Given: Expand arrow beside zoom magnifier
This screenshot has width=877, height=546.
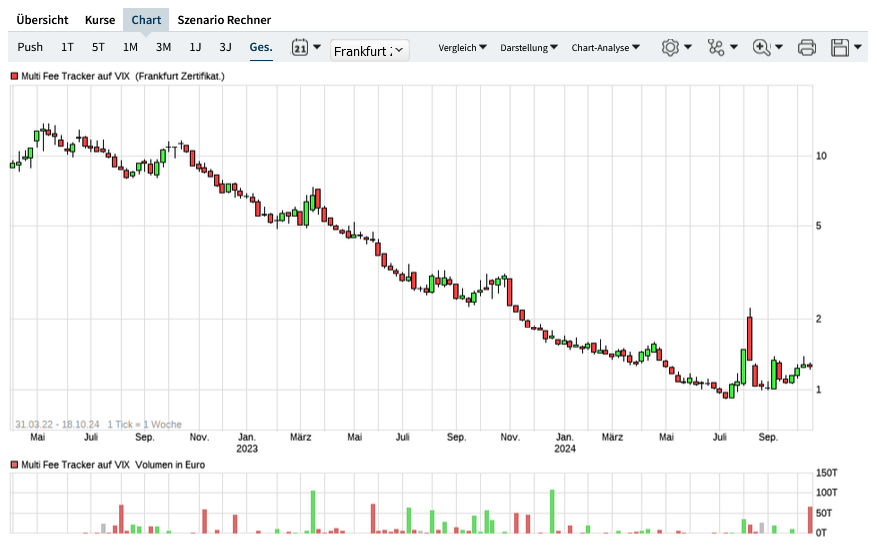Looking at the screenshot, I should (779, 47).
